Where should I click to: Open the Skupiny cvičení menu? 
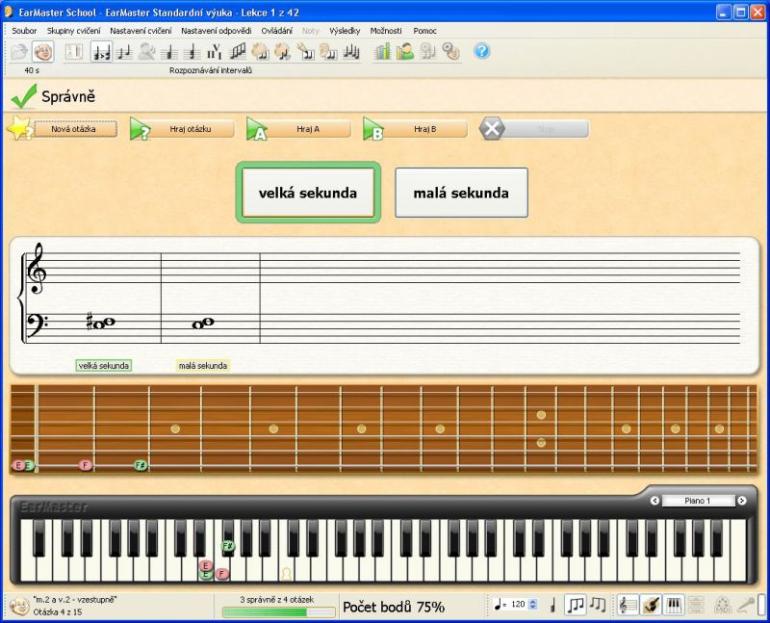pyautogui.click(x=74, y=30)
